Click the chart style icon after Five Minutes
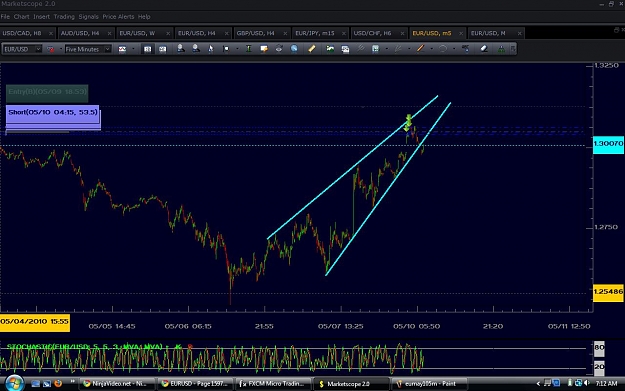The image size is (625, 391). pos(122,49)
